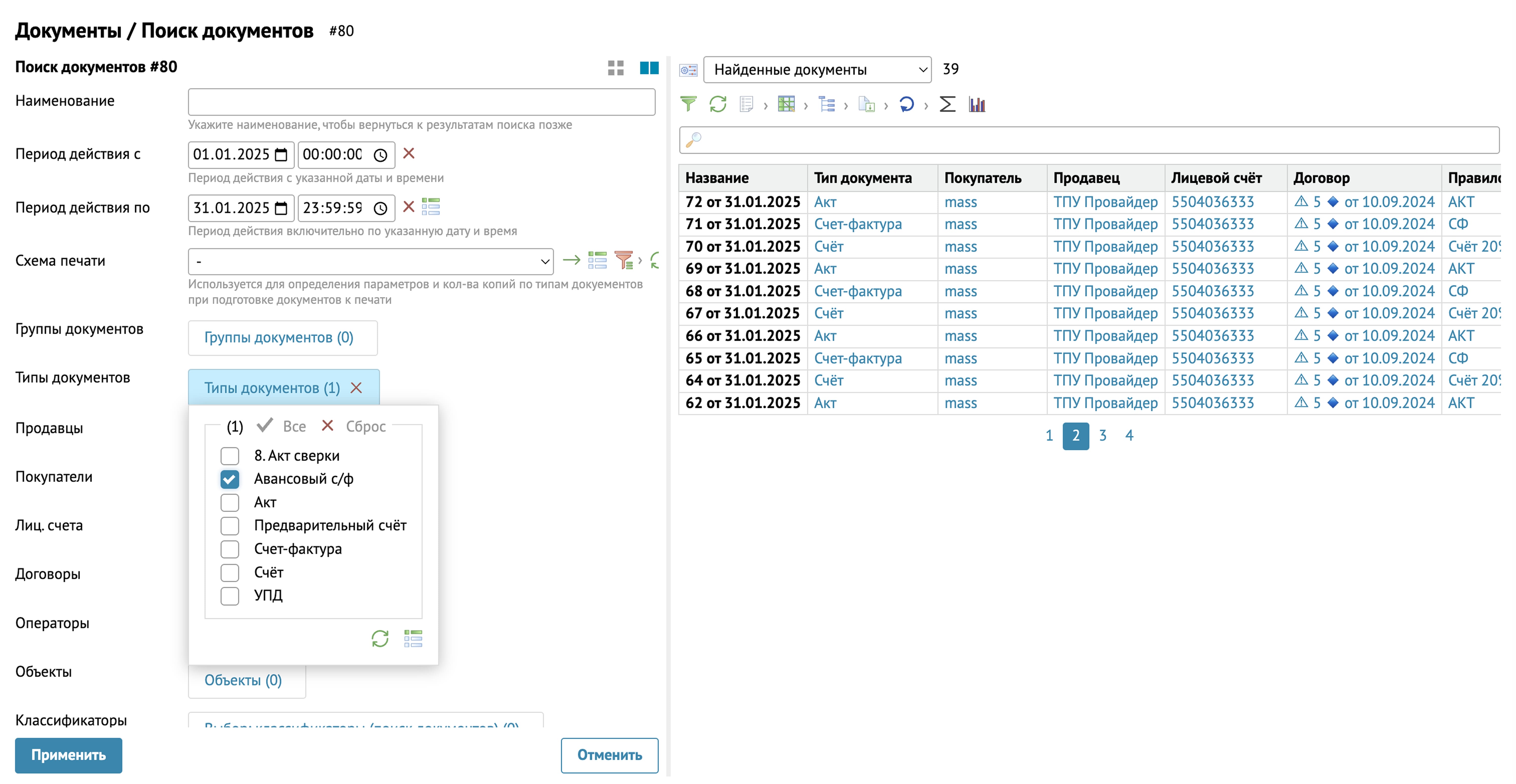Click contract 'от 10.09.2024' in row 65
Viewport: 1516px width, 784px height.
point(1389,358)
